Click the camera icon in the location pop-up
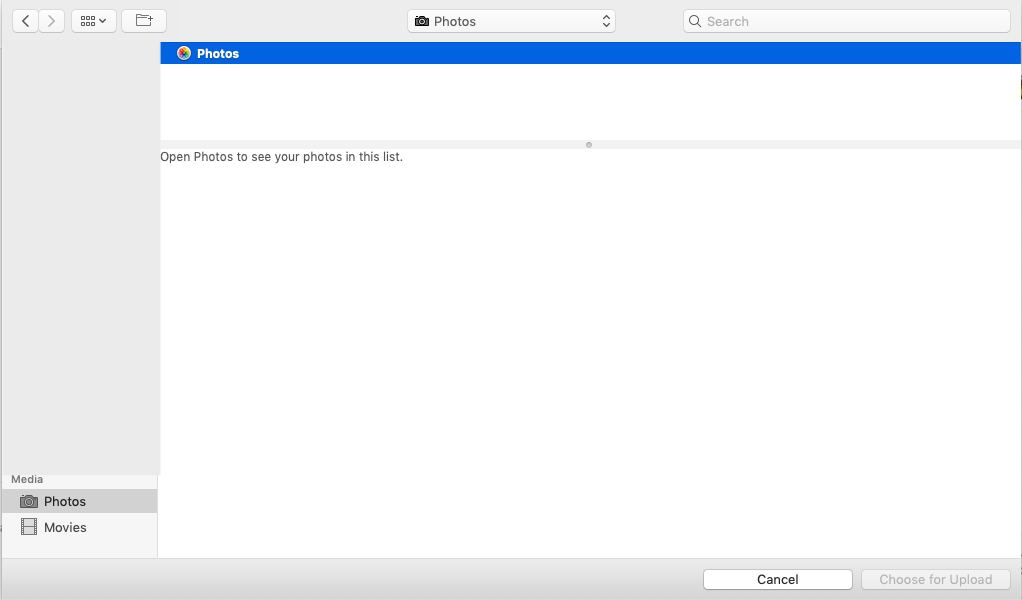This screenshot has width=1022, height=600. pos(422,21)
